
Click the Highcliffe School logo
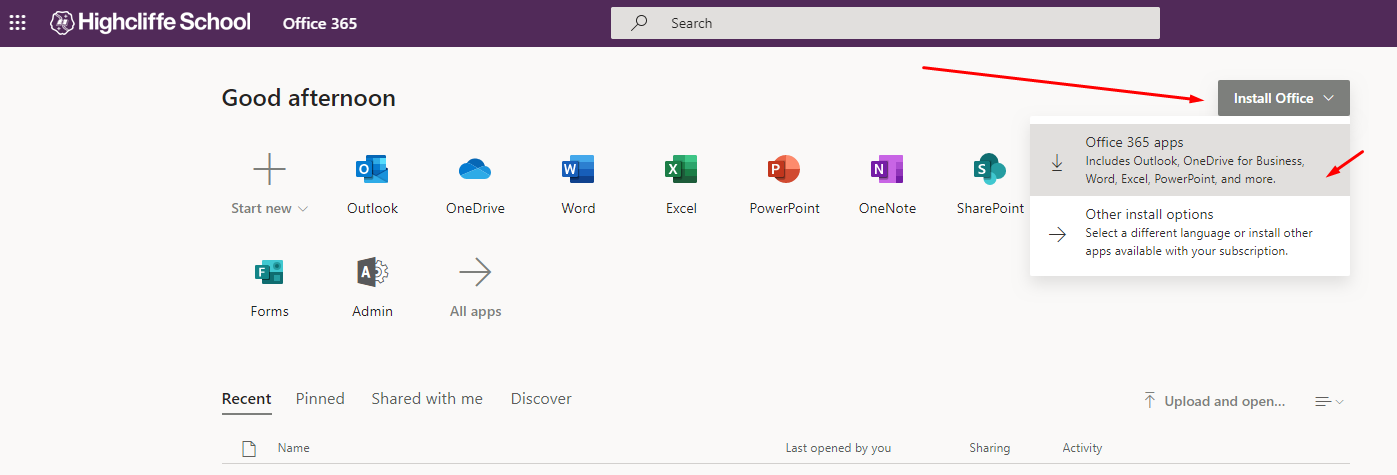(x=151, y=22)
